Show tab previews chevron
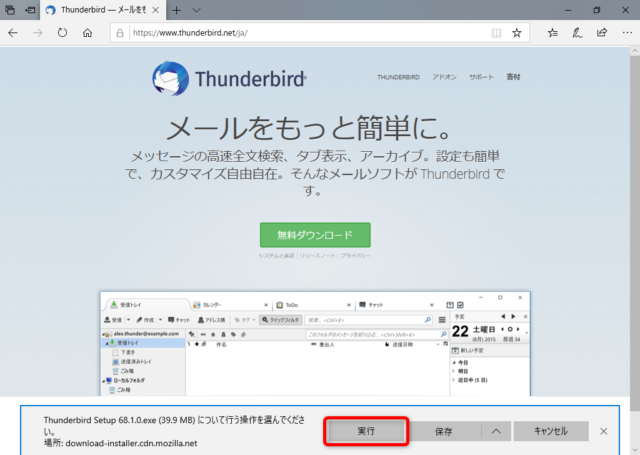Screen dimensions: 640x455 [196, 10]
